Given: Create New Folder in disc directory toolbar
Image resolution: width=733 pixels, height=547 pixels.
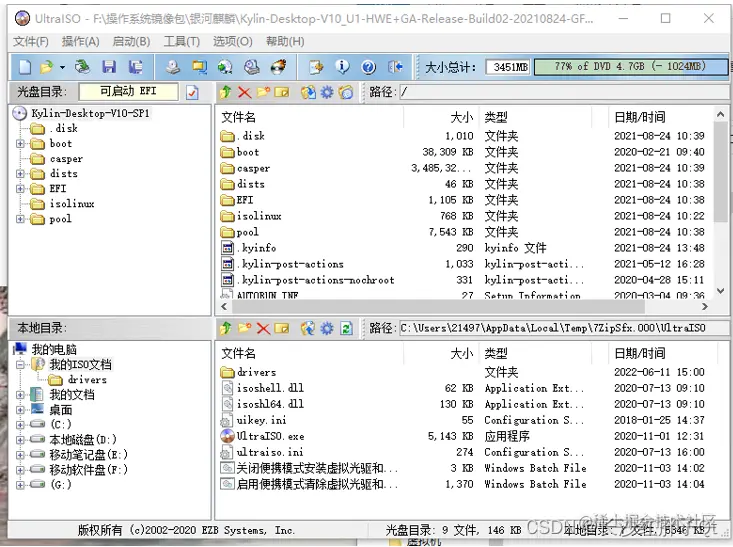Looking at the screenshot, I should [263, 92].
